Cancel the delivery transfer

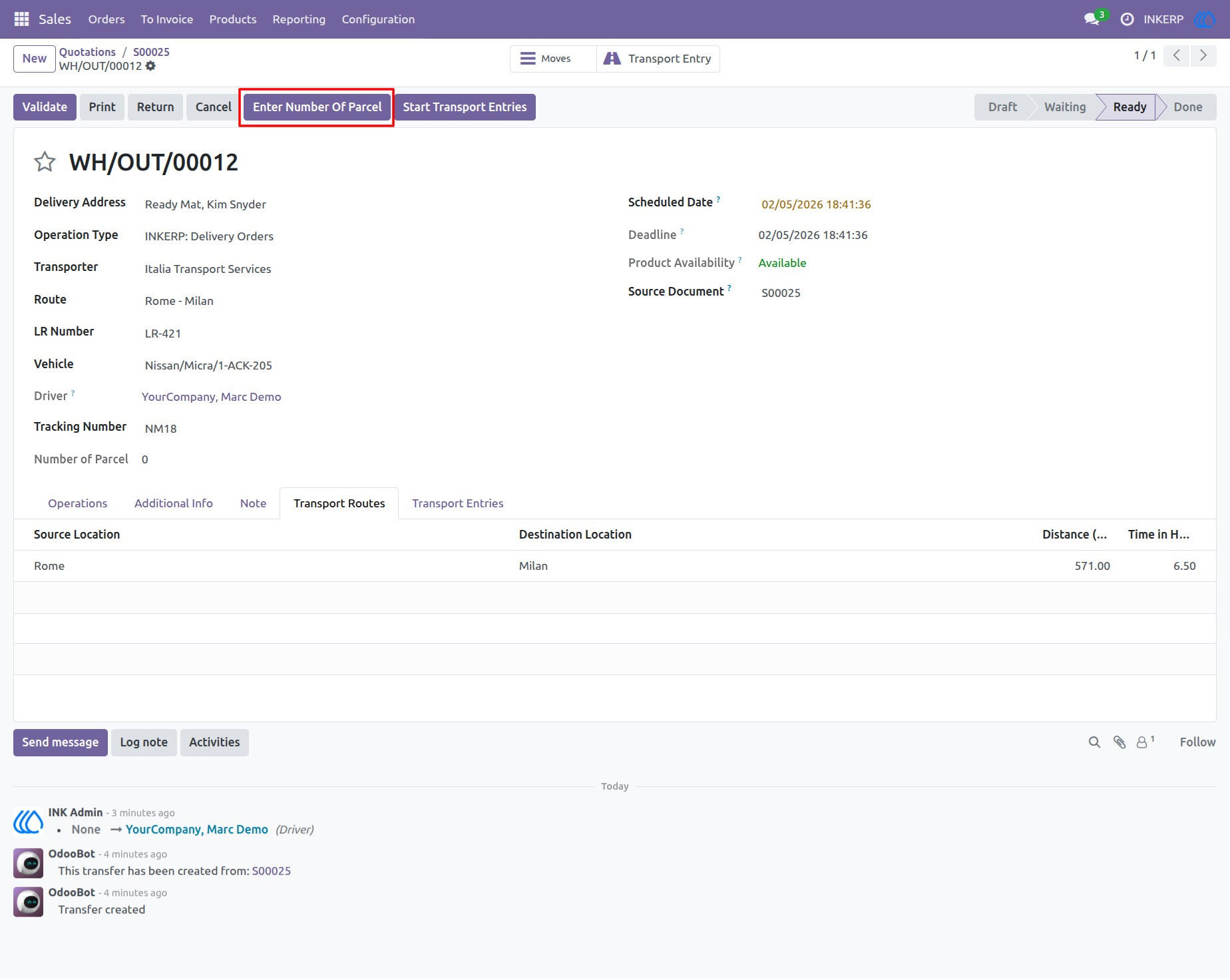tap(214, 107)
